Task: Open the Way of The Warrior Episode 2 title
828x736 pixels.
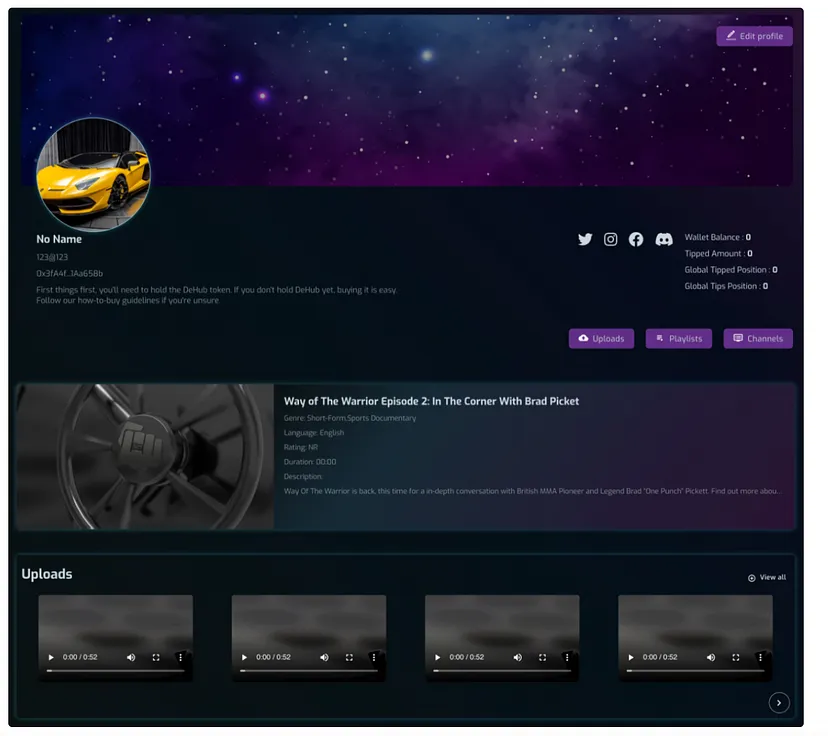Action: pyautogui.click(x=431, y=401)
